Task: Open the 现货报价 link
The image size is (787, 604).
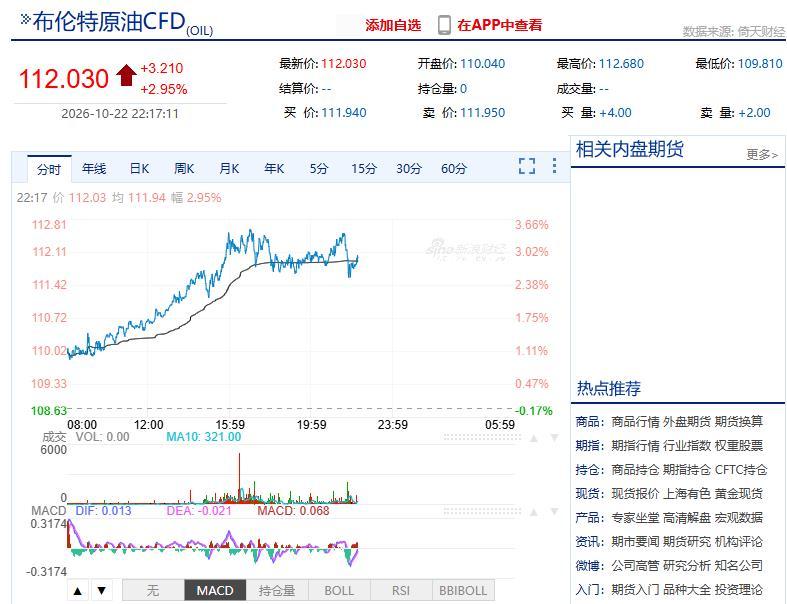Action: click(635, 494)
